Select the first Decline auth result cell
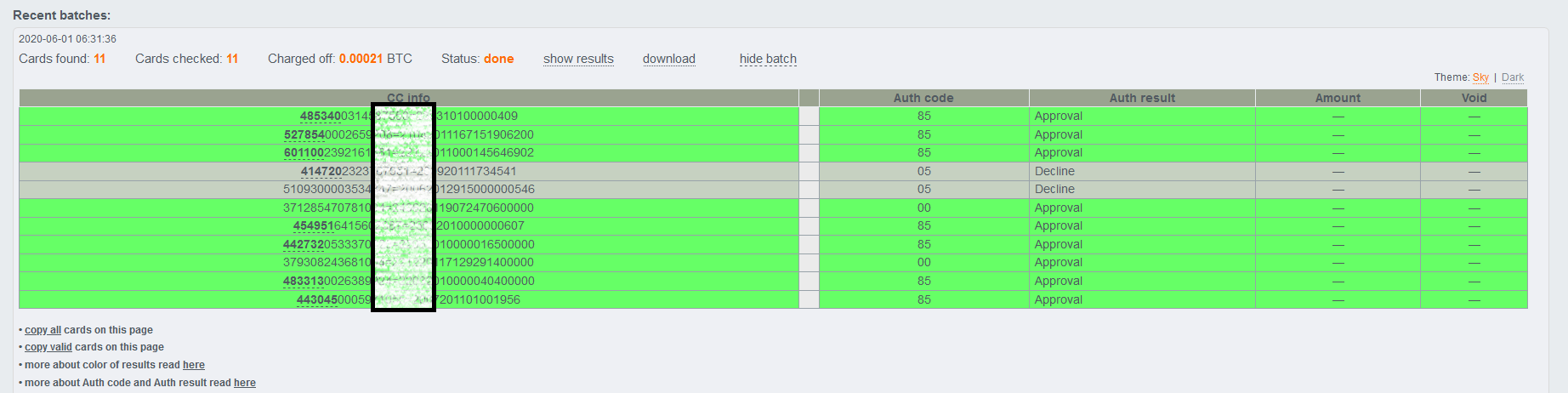The width and height of the screenshot is (1568, 393). 1142,171
